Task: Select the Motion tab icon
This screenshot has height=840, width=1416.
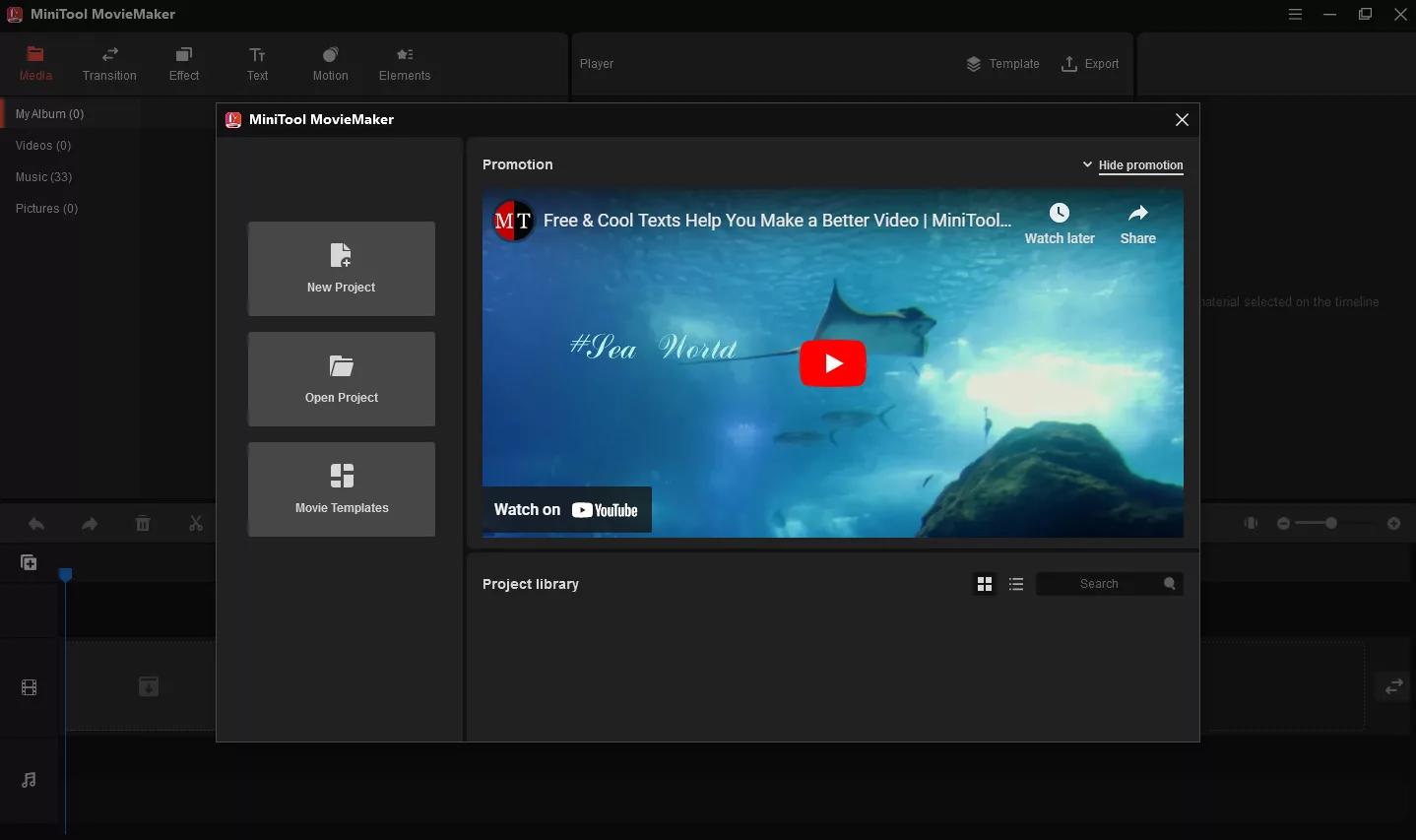Action: [x=331, y=55]
